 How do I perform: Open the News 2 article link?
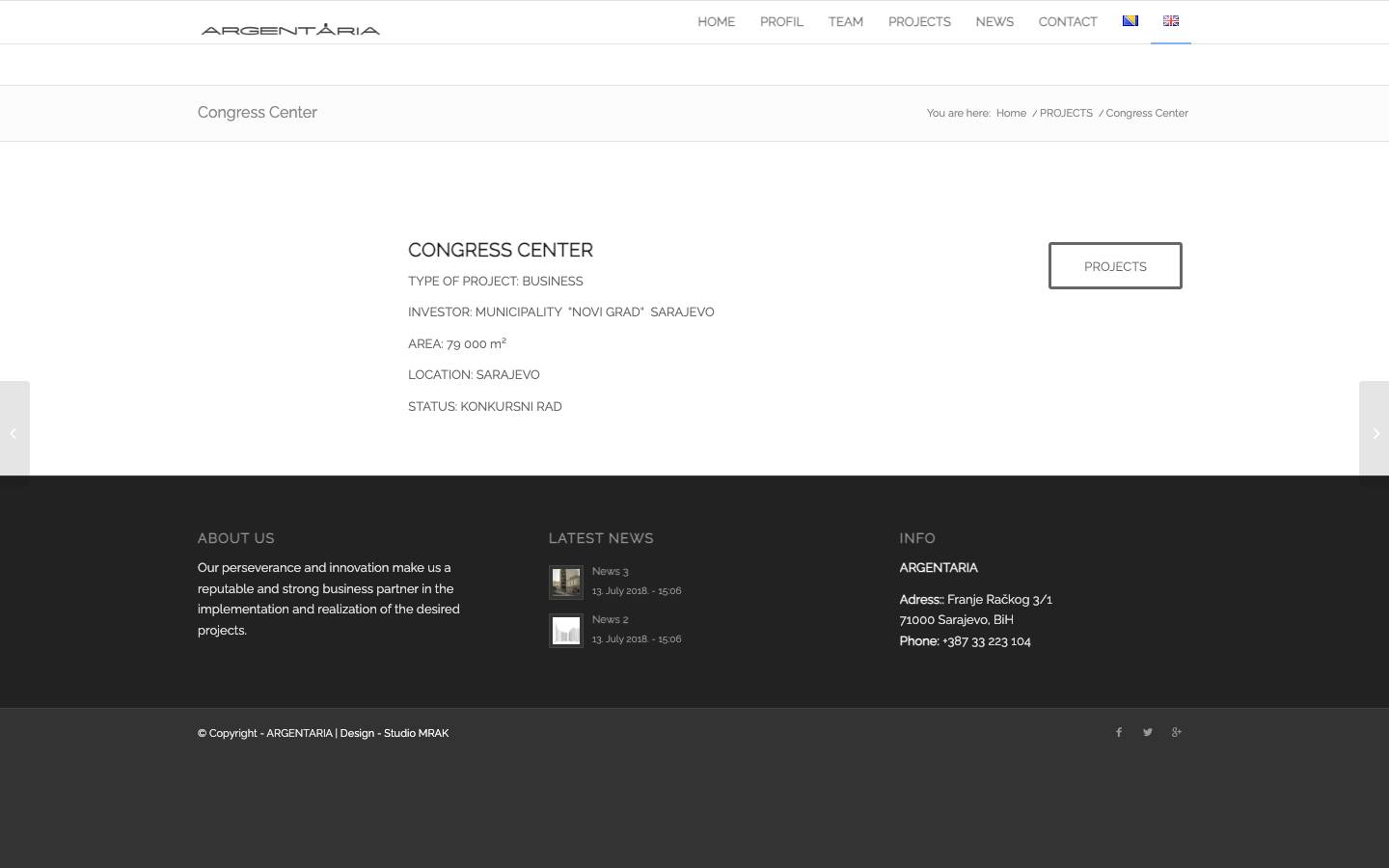click(x=610, y=619)
